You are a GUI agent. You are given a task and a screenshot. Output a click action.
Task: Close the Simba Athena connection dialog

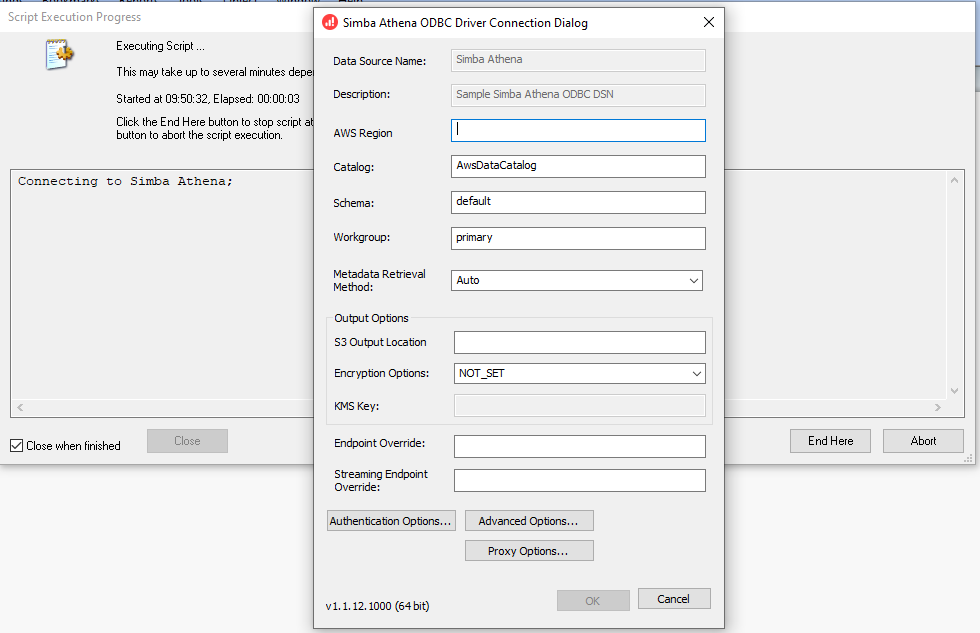pos(709,22)
